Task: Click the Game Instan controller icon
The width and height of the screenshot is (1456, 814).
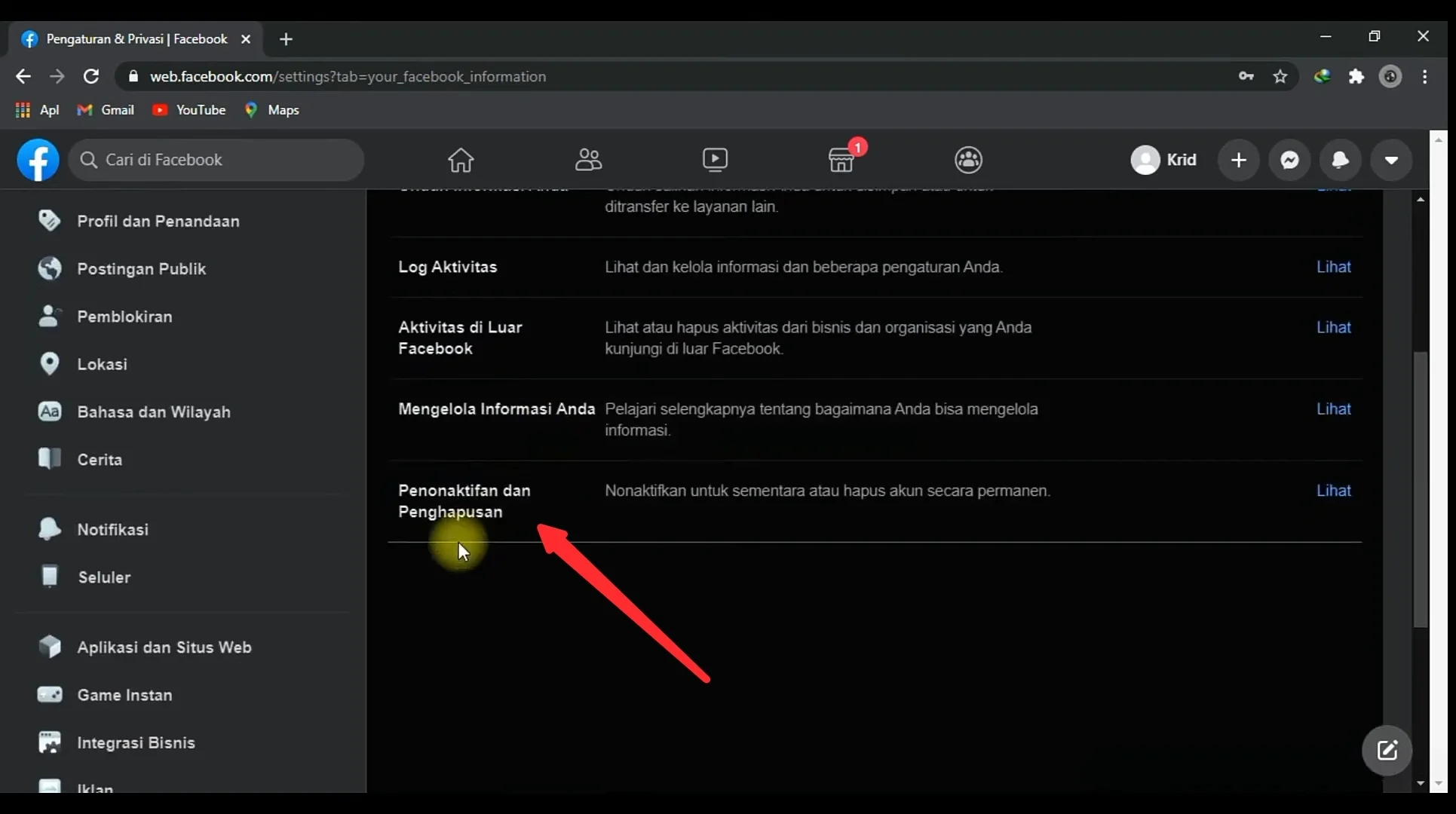Action: point(49,694)
